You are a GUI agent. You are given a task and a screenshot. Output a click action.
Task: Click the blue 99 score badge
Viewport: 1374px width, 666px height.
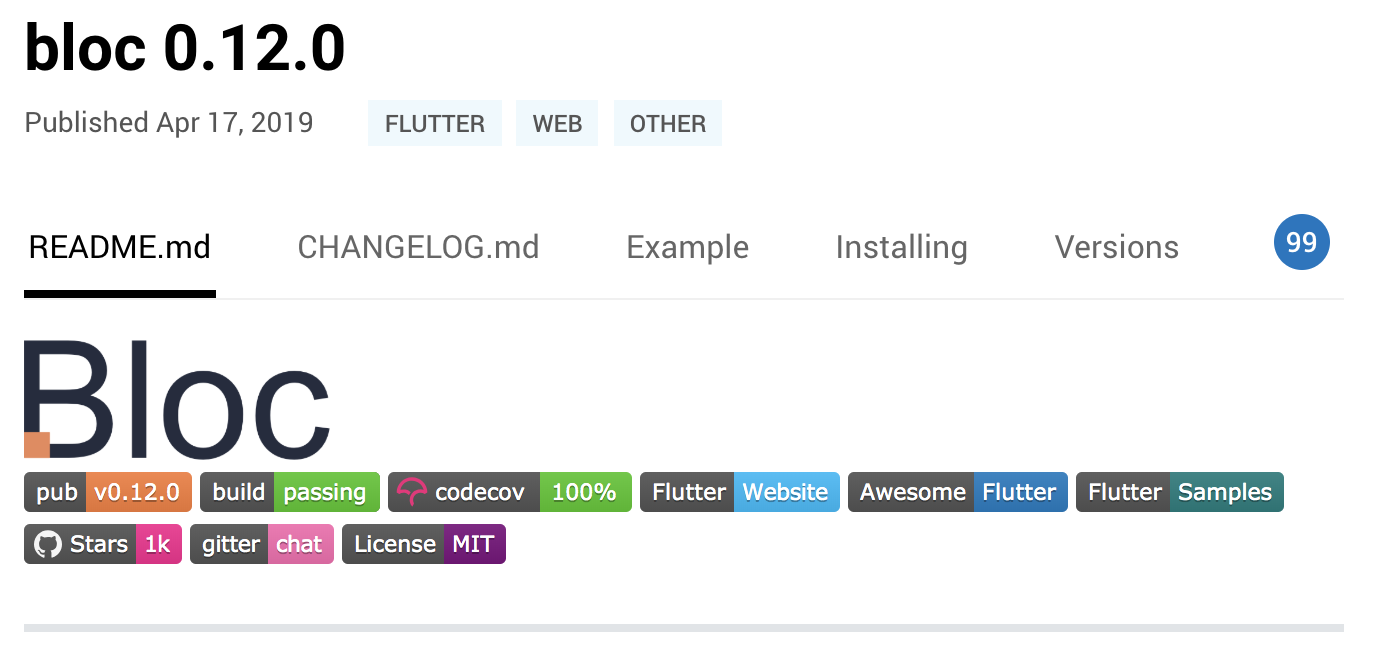tap(1301, 242)
